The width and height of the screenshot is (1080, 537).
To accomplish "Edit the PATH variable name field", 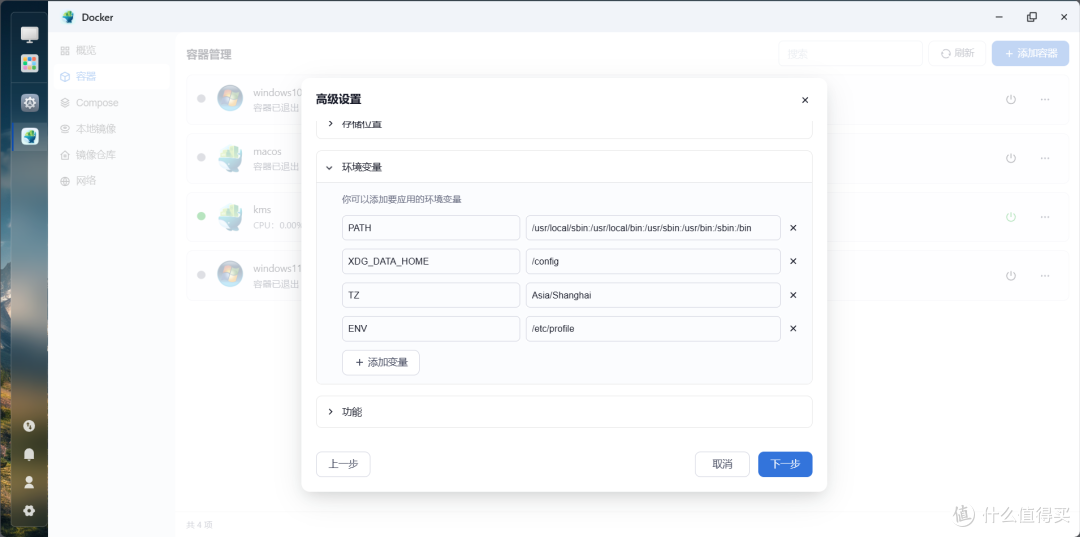I will tap(431, 228).
